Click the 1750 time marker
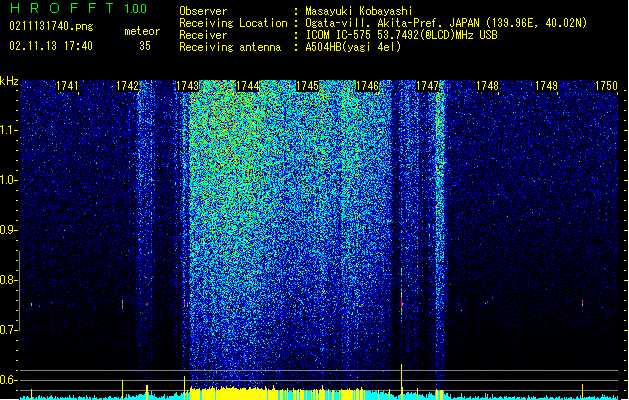Screen dimensions: 629x400 pyautogui.click(x=607, y=86)
